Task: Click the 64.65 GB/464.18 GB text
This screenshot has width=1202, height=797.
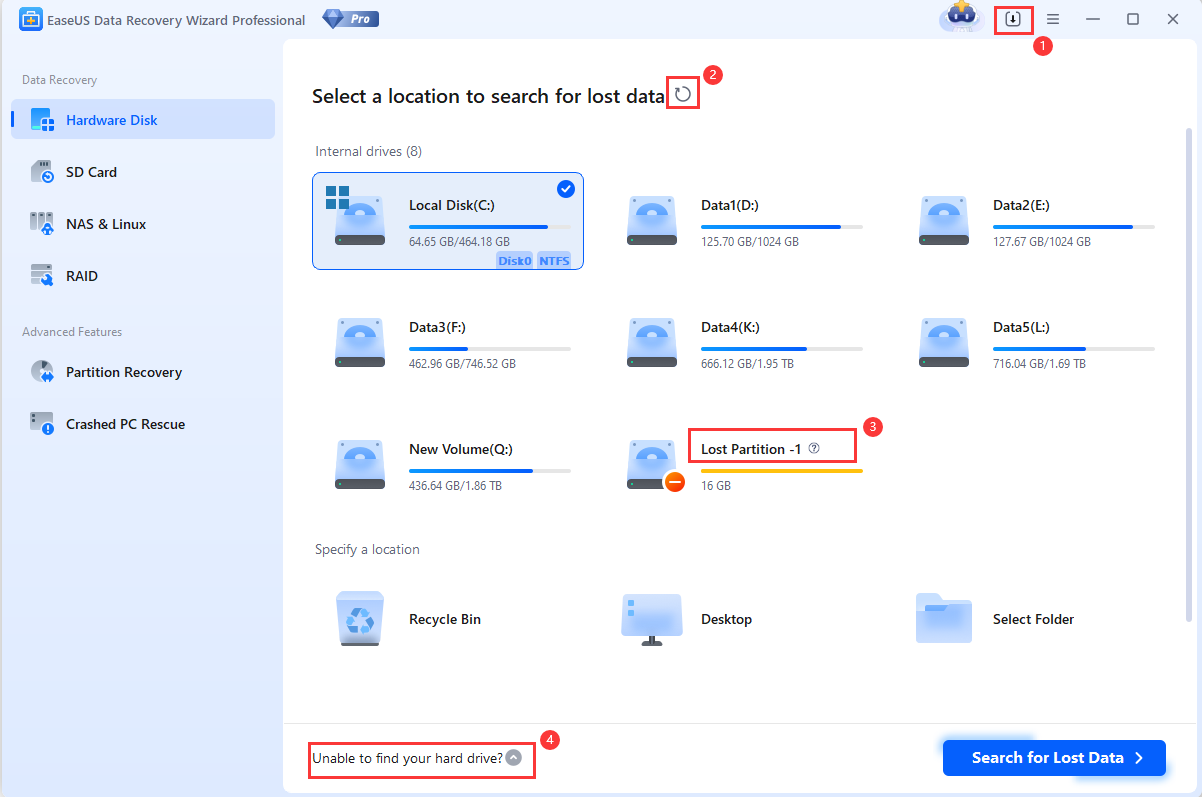Action: point(459,242)
